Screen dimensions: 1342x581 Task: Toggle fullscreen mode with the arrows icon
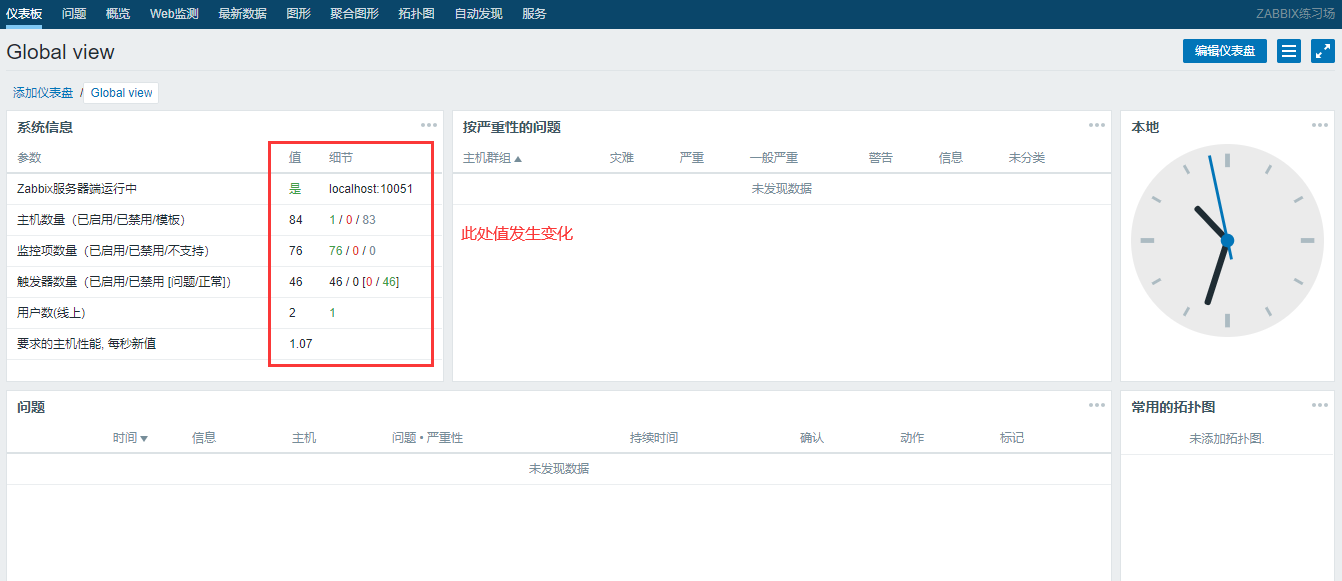[x=1322, y=51]
